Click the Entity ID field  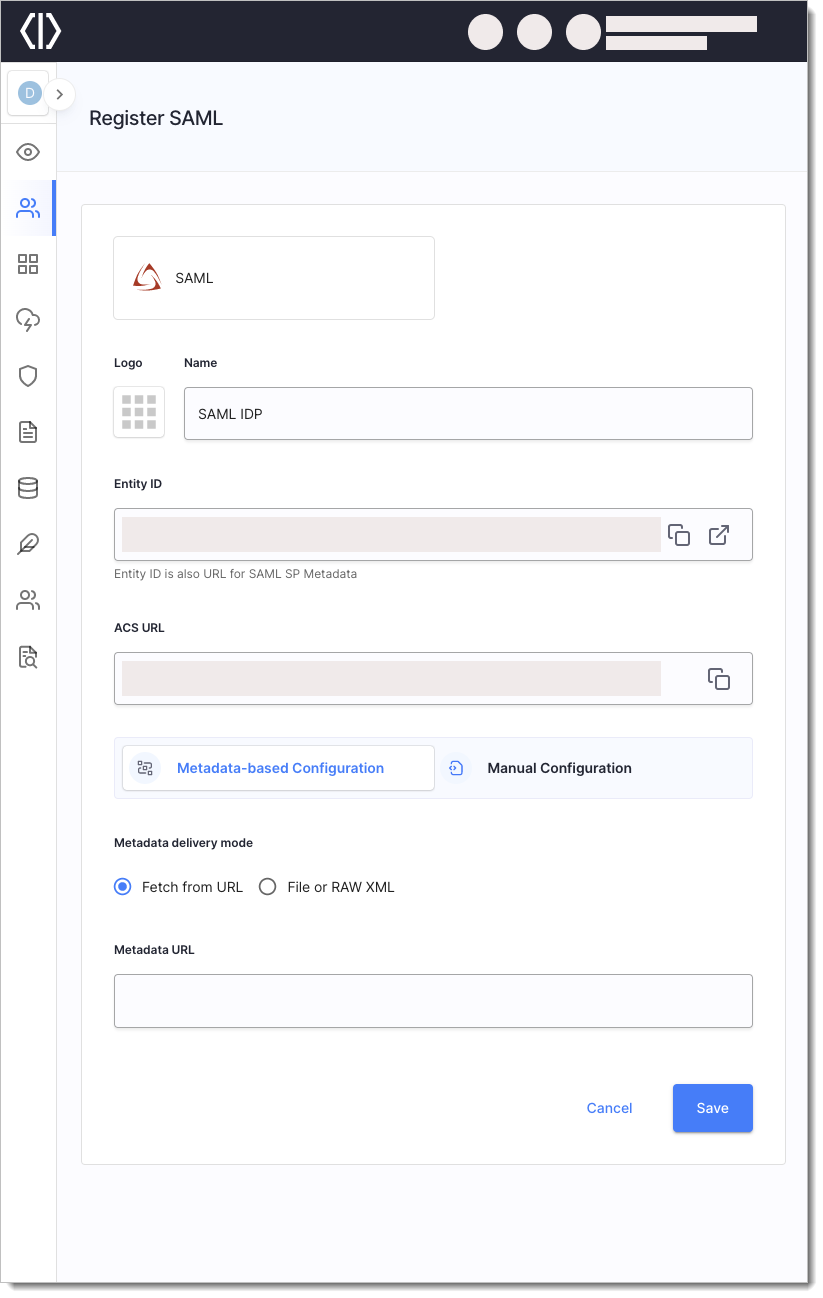(x=433, y=534)
